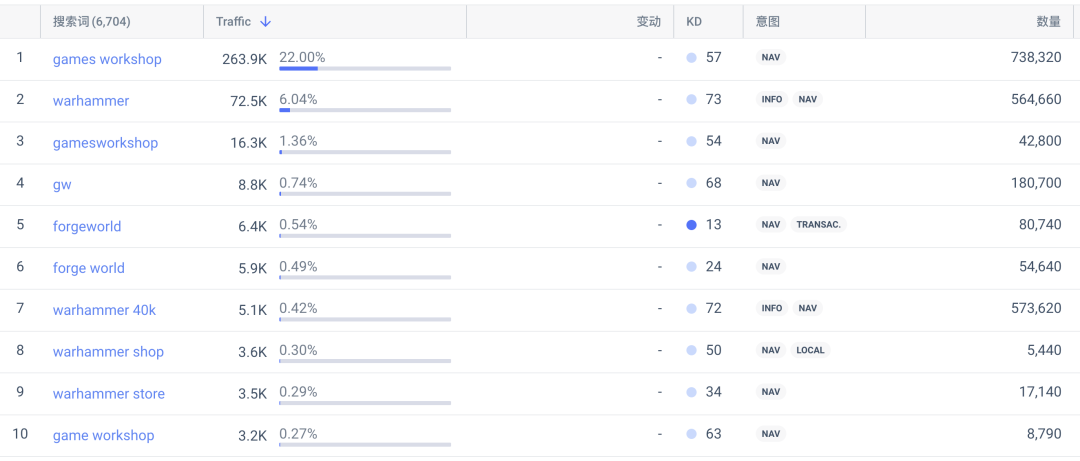The height and width of the screenshot is (461, 1080).
Task: Open the 'gamesworkshop' keyword link
Action: [x=105, y=143]
